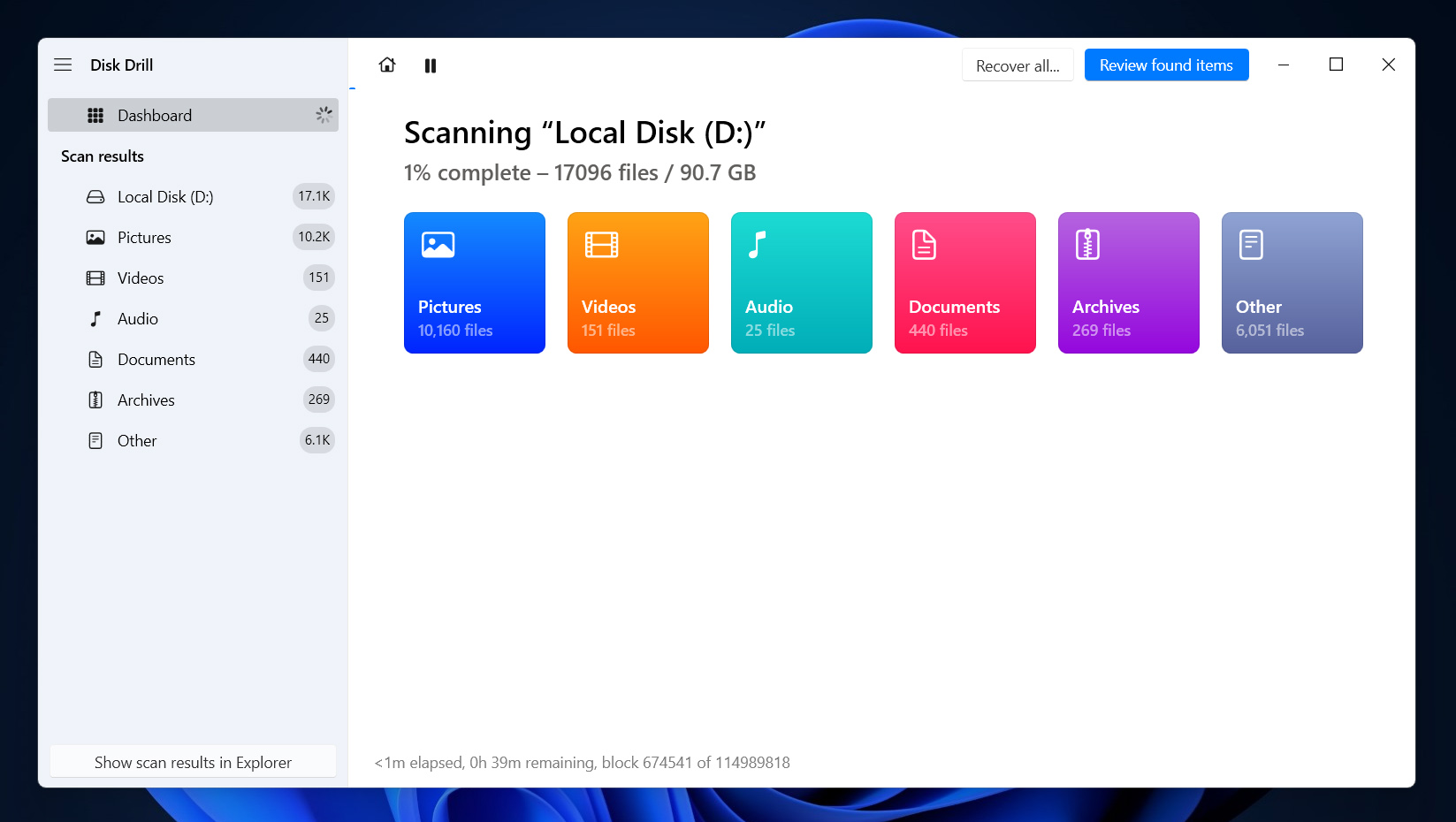Open the Other 6,051 files card
The width and height of the screenshot is (1456, 822).
(1292, 283)
